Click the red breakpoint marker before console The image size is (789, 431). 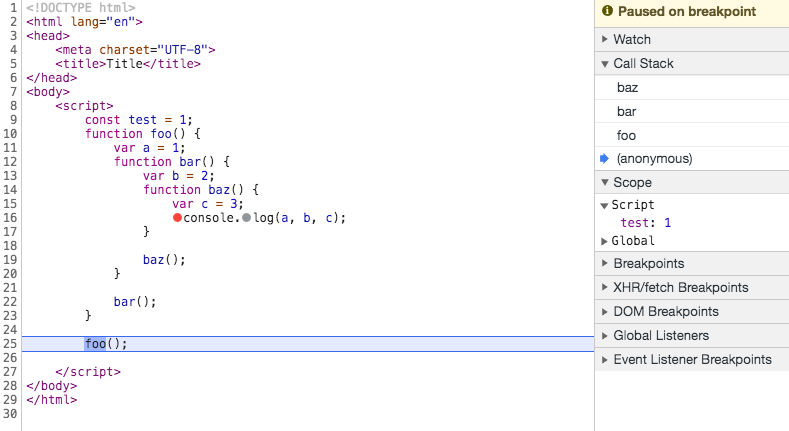[177, 218]
